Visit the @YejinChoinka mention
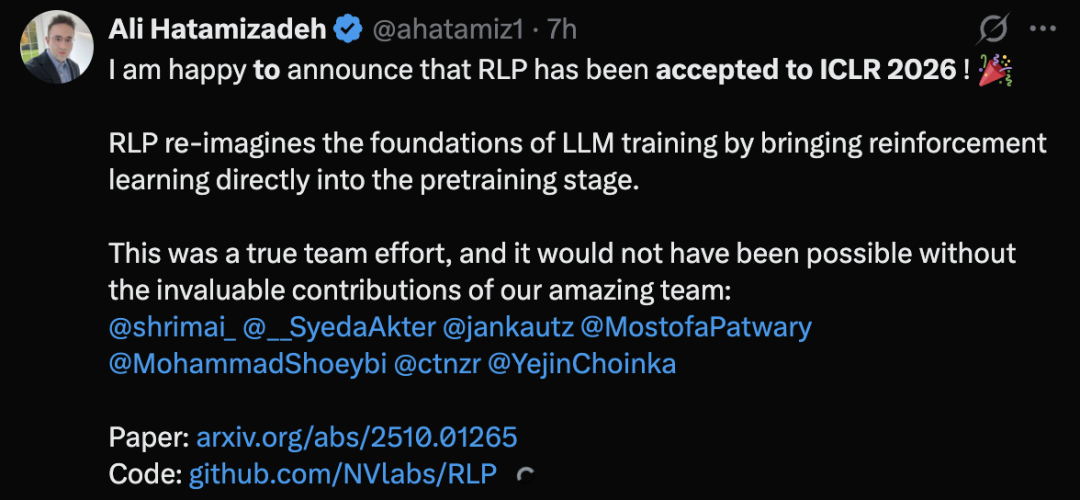Image resolution: width=1080 pixels, height=500 pixels. click(x=581, y=364)
